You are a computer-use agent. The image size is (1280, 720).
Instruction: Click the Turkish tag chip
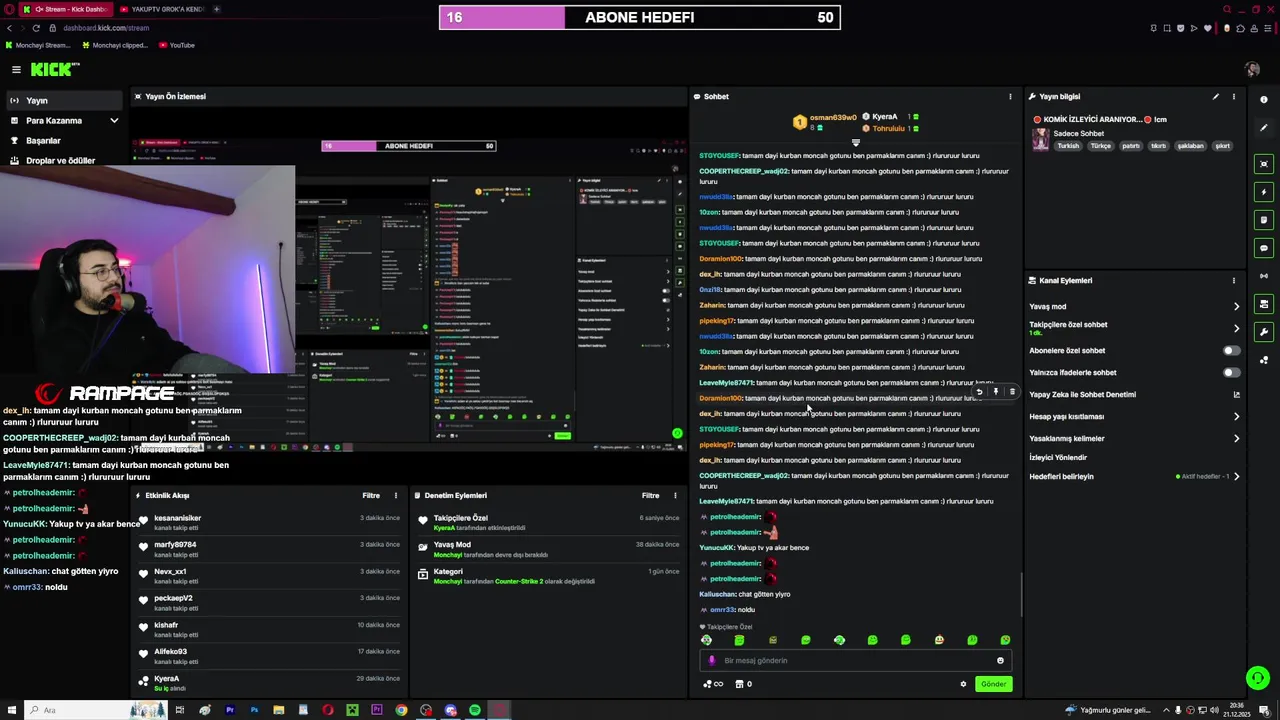(1068, 146)
